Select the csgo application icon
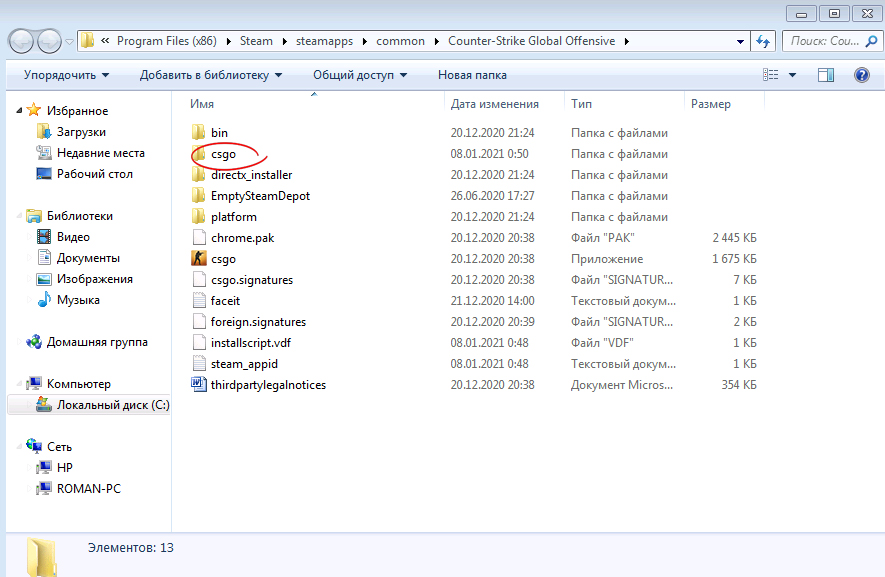Screen dimensions: 885x577 coord(199,259)
